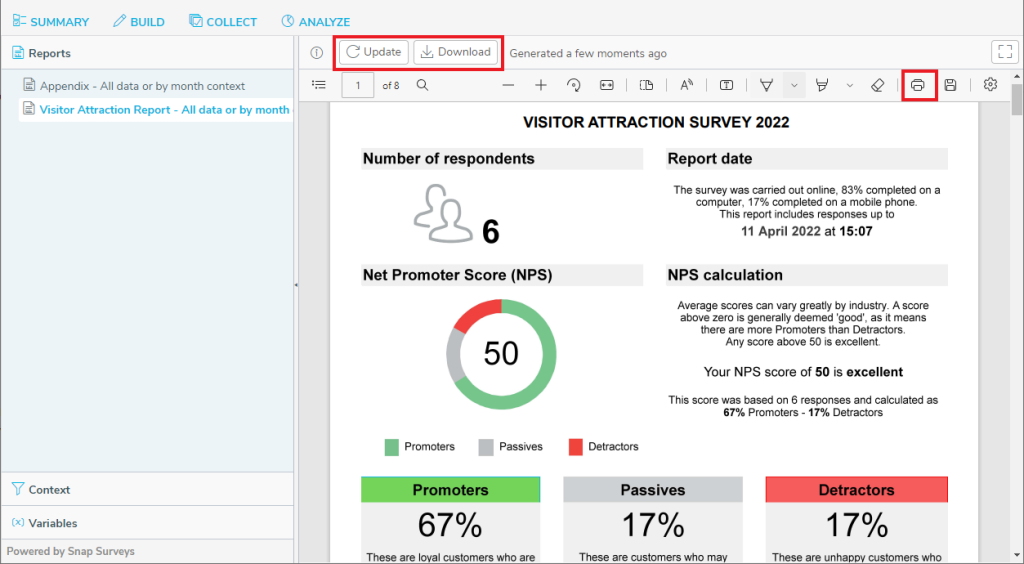Click the page number input field
1024x564 pixels.
point(358,86)
